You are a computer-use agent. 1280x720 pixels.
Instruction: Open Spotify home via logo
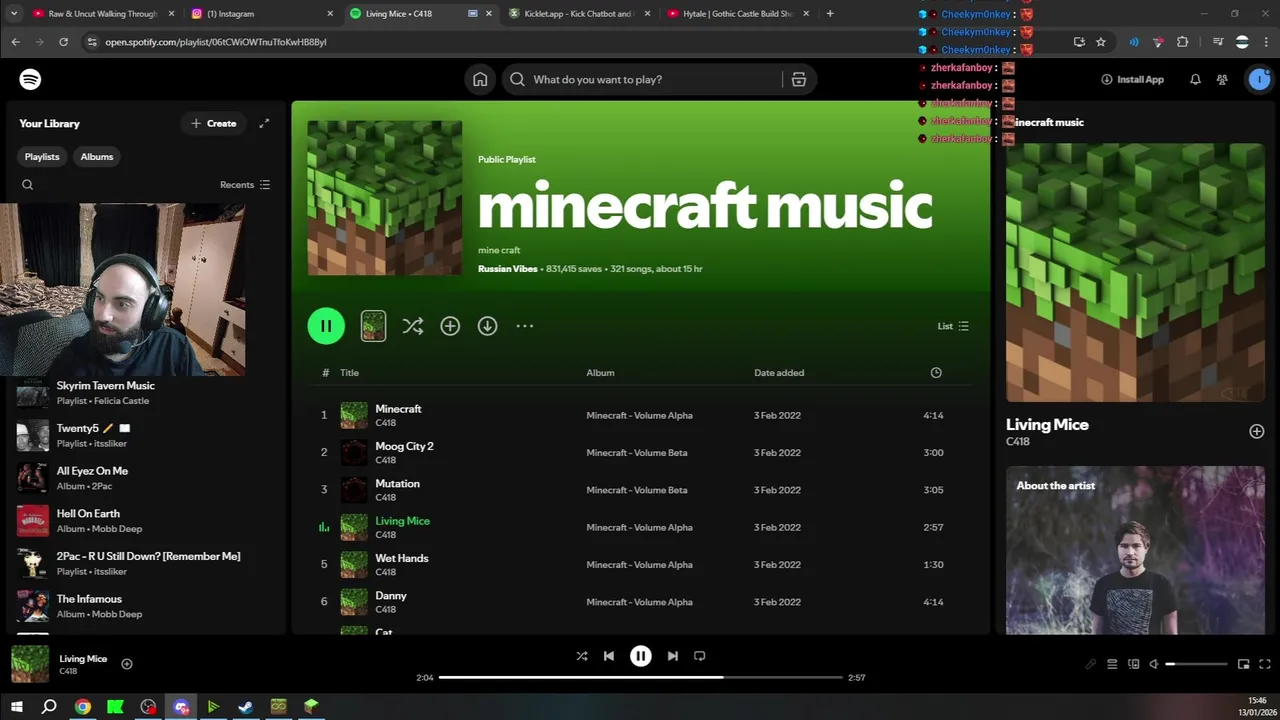(x=30, y=79)
